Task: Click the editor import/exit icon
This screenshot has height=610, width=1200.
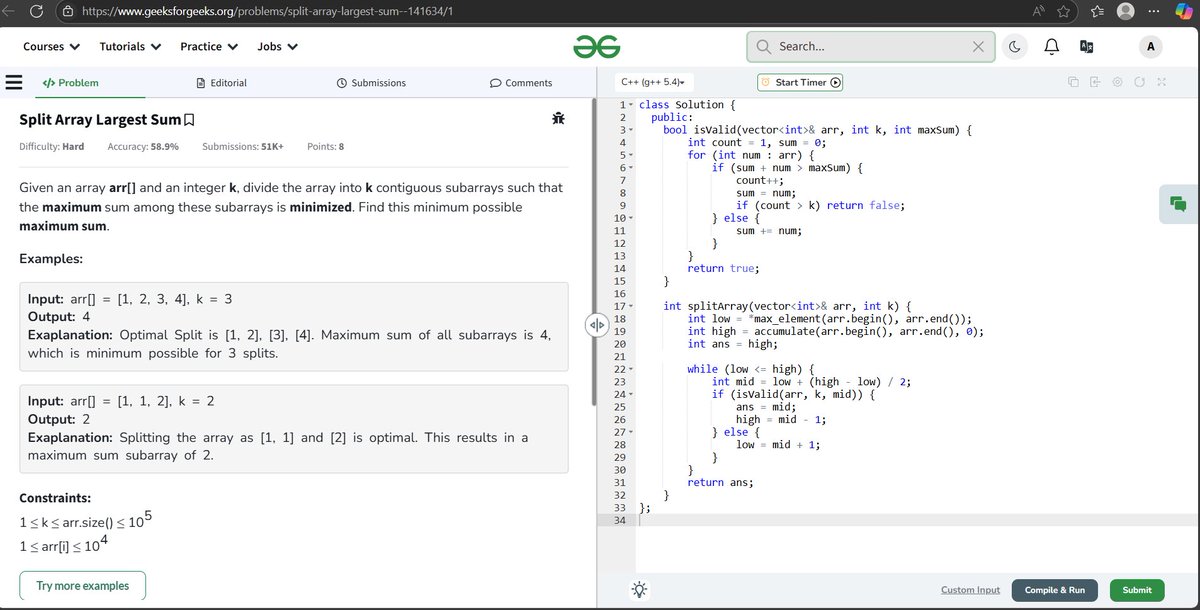Action: (1095, 82)
